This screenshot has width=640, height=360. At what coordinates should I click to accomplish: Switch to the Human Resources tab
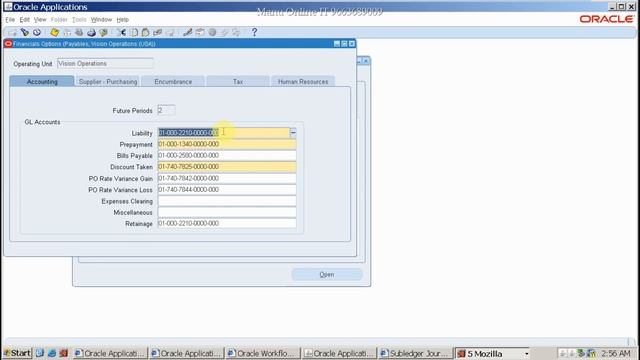pos(303,82)
